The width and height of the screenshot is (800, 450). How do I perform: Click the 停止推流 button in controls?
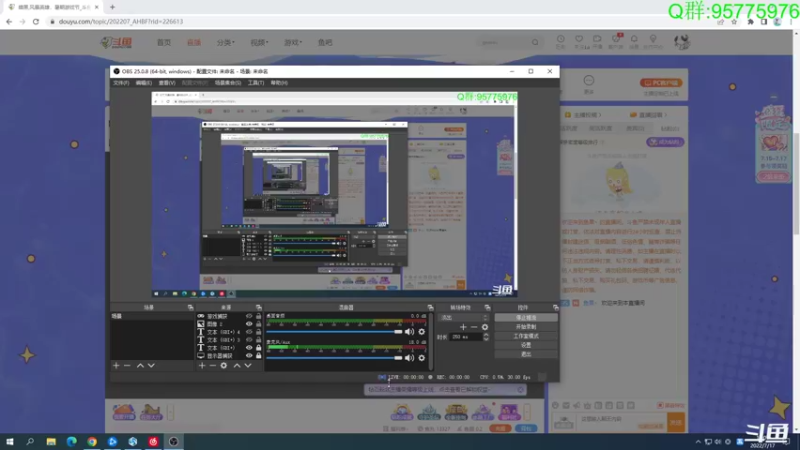click(526, 317)
